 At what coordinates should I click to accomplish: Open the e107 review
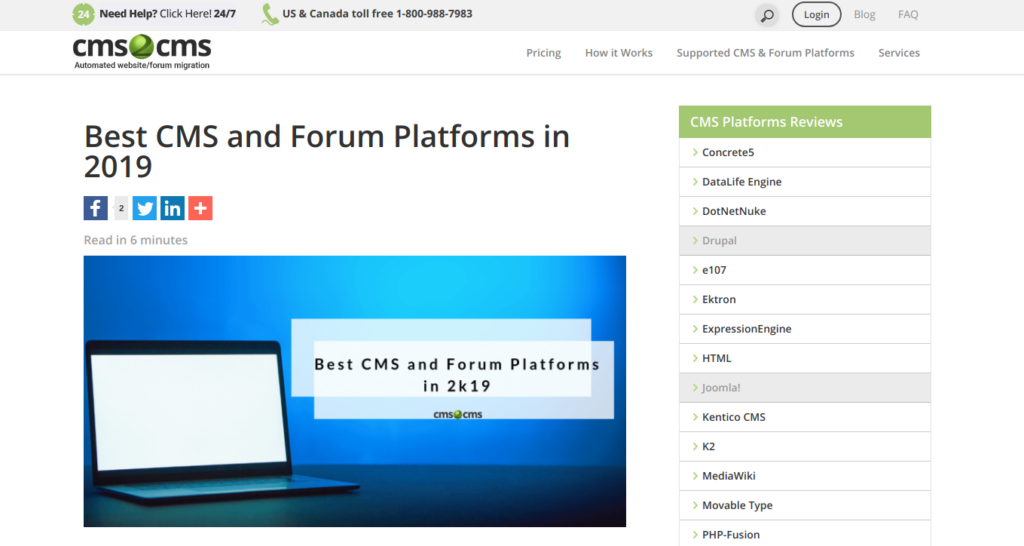805,270
